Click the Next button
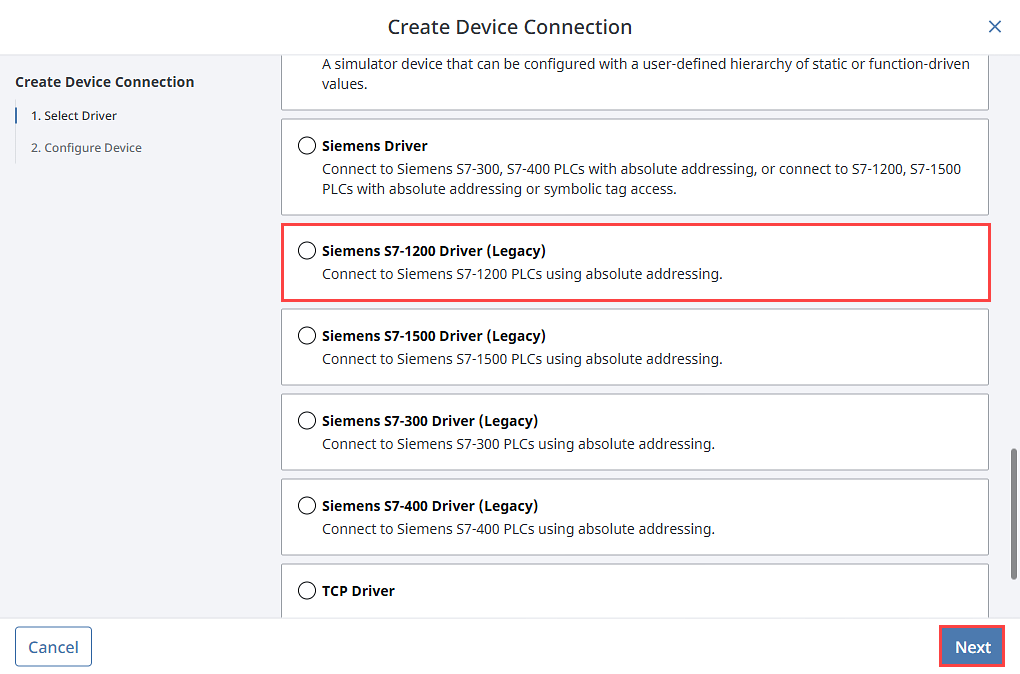This screenshot has width=1020, height=674. click(972, 647)
